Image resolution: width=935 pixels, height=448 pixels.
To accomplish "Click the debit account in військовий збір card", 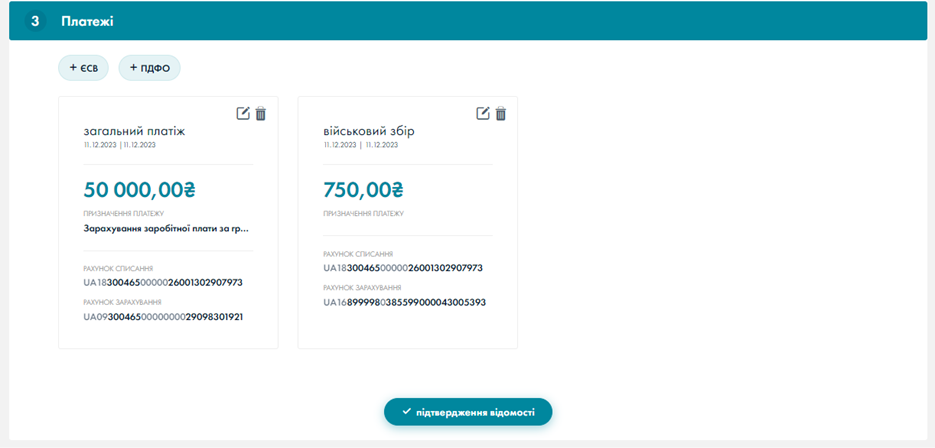I will (x=403, y=268).
